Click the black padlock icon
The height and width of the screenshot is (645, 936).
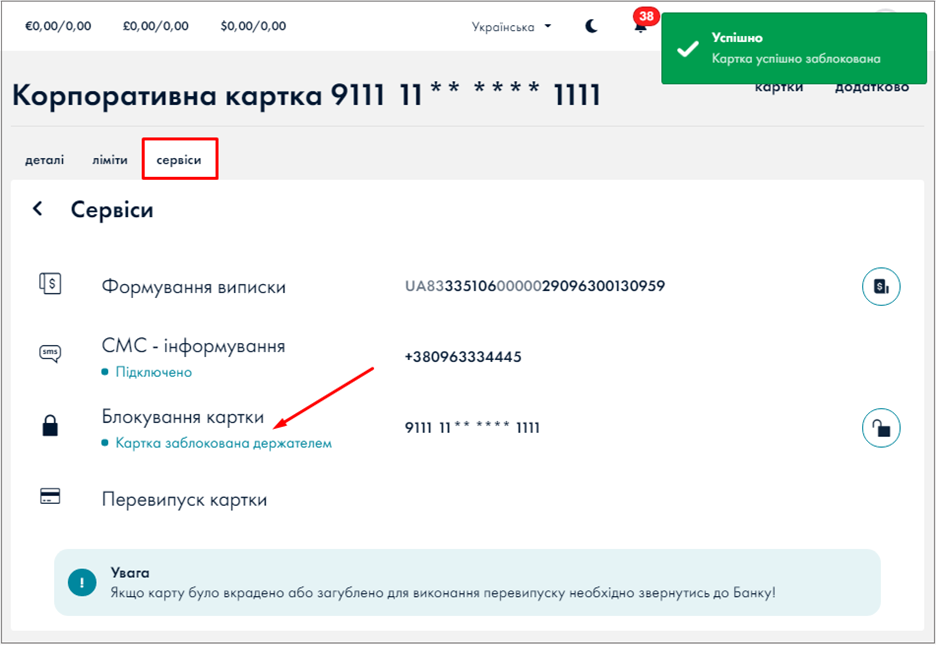50,427
